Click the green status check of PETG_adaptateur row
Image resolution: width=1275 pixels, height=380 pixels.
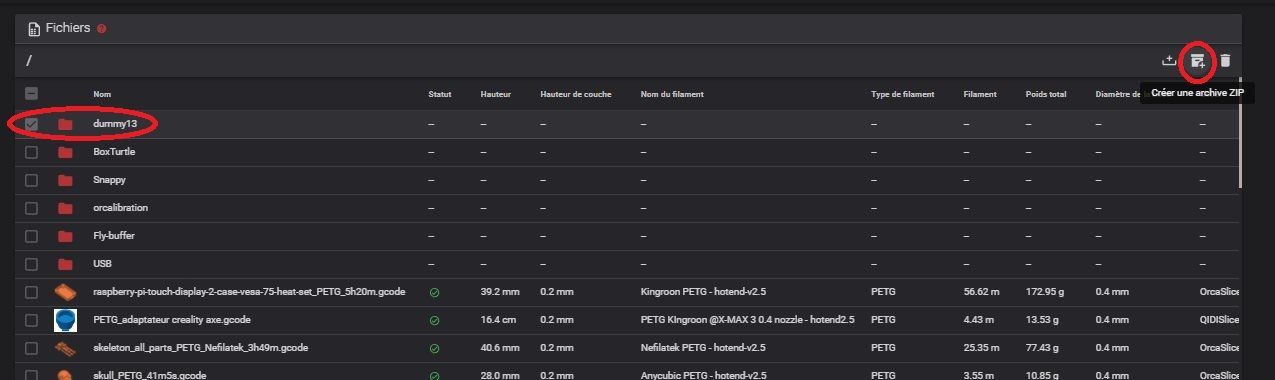(x=434, y=320)
